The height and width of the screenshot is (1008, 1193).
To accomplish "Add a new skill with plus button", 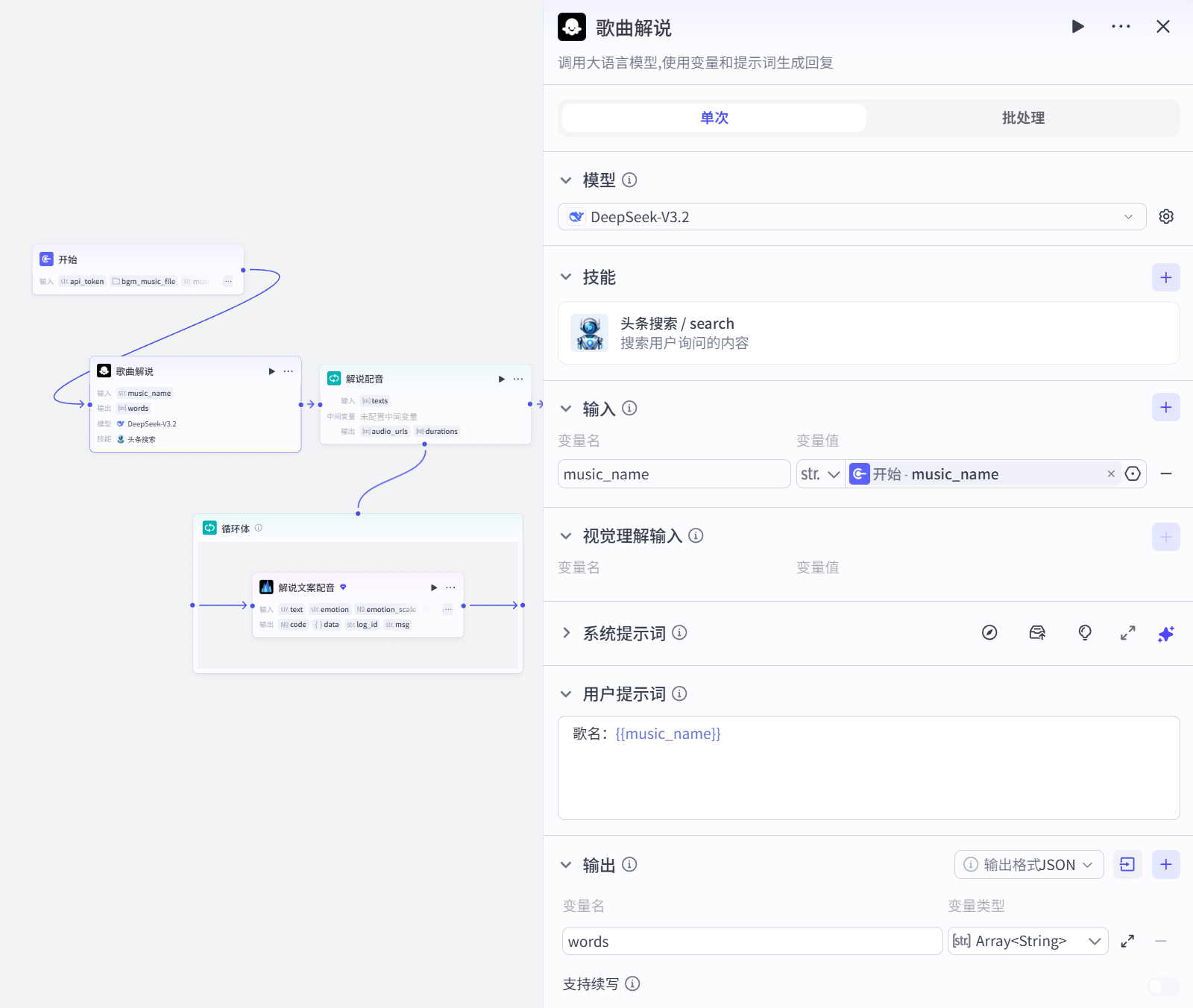I will 1166,277.
